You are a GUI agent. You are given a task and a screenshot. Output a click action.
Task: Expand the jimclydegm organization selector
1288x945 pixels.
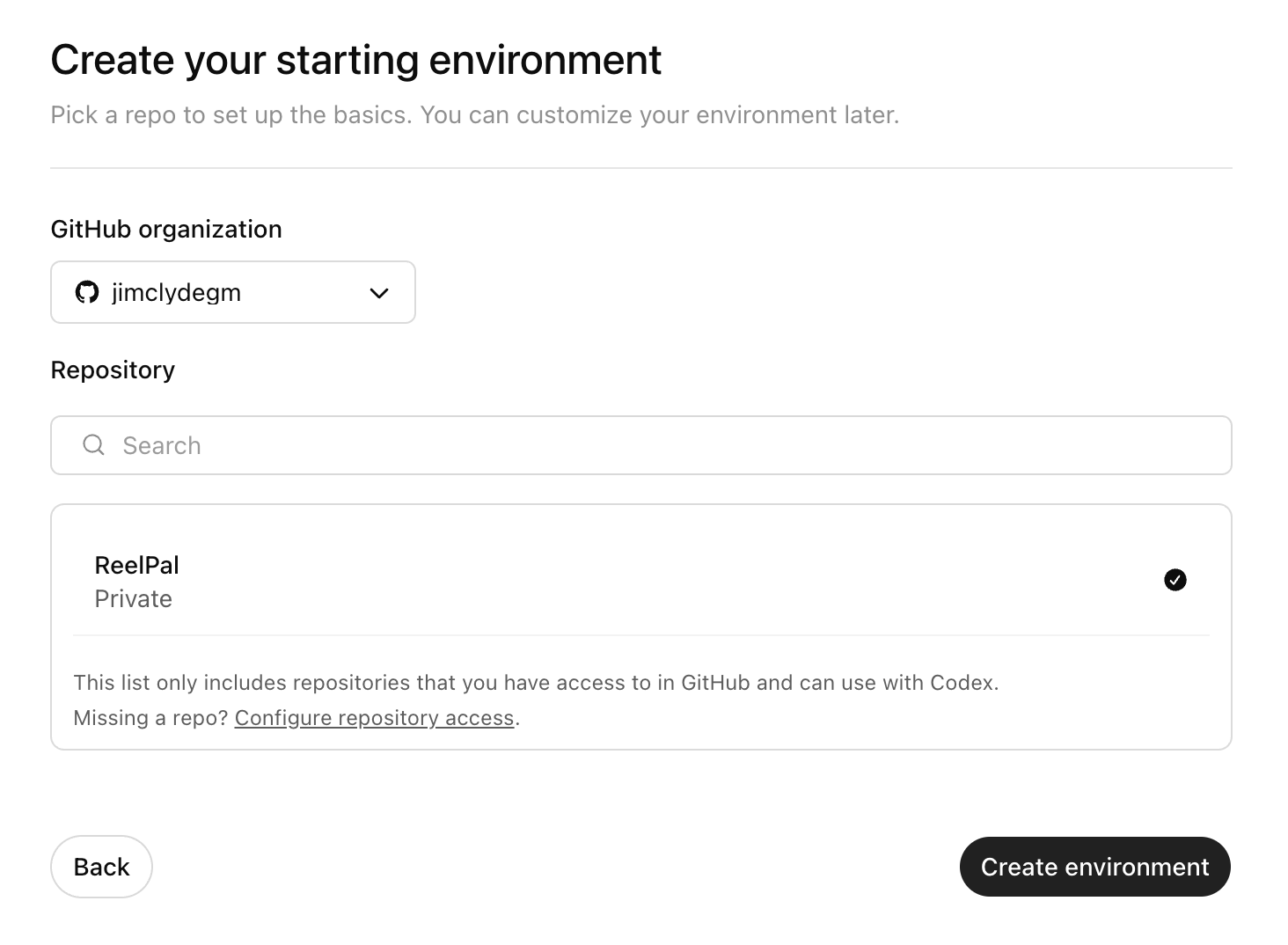coord(232,292)
